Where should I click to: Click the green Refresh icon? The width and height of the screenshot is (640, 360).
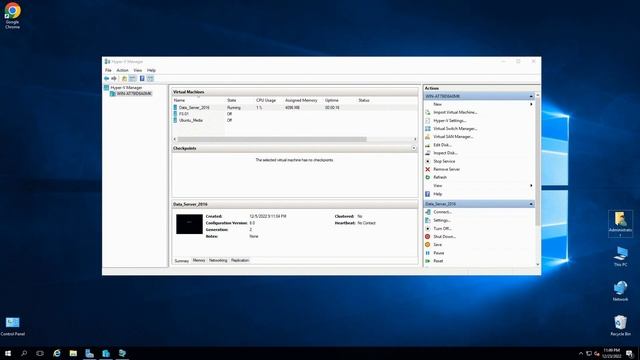point(428,178)
